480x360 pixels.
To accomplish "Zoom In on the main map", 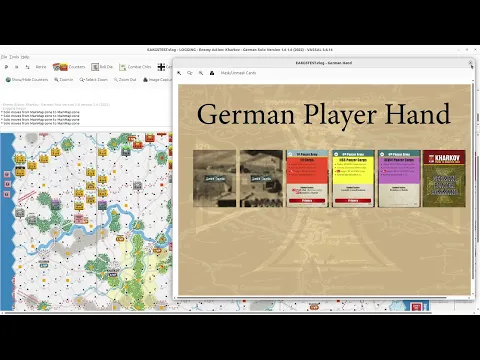I will pos(64,80).
